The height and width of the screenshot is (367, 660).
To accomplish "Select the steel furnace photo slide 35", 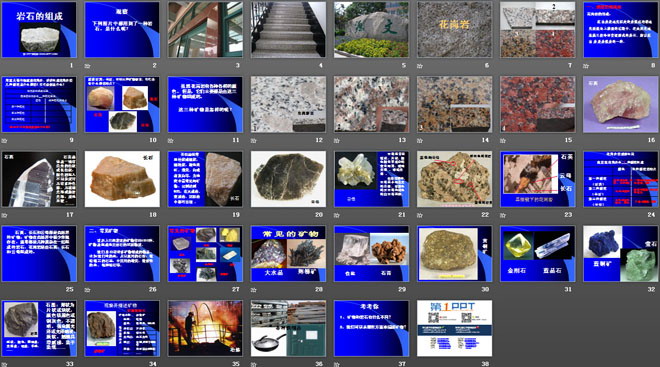I will (205, 328).
